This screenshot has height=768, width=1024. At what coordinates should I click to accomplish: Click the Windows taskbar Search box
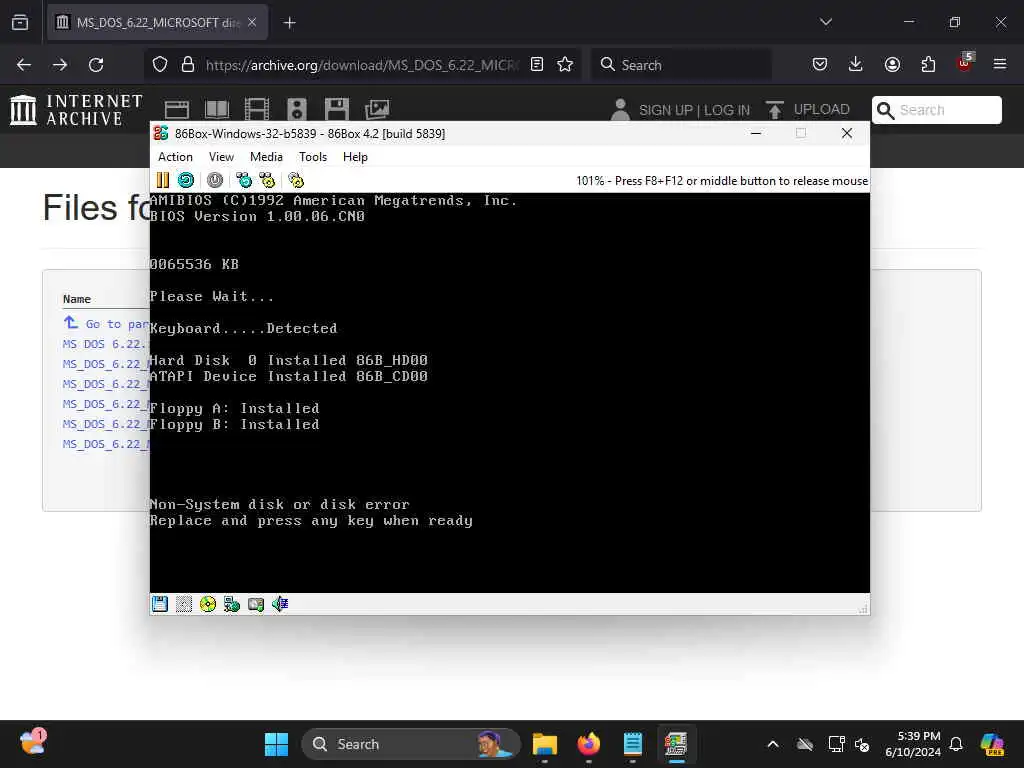tap(411, 744)
